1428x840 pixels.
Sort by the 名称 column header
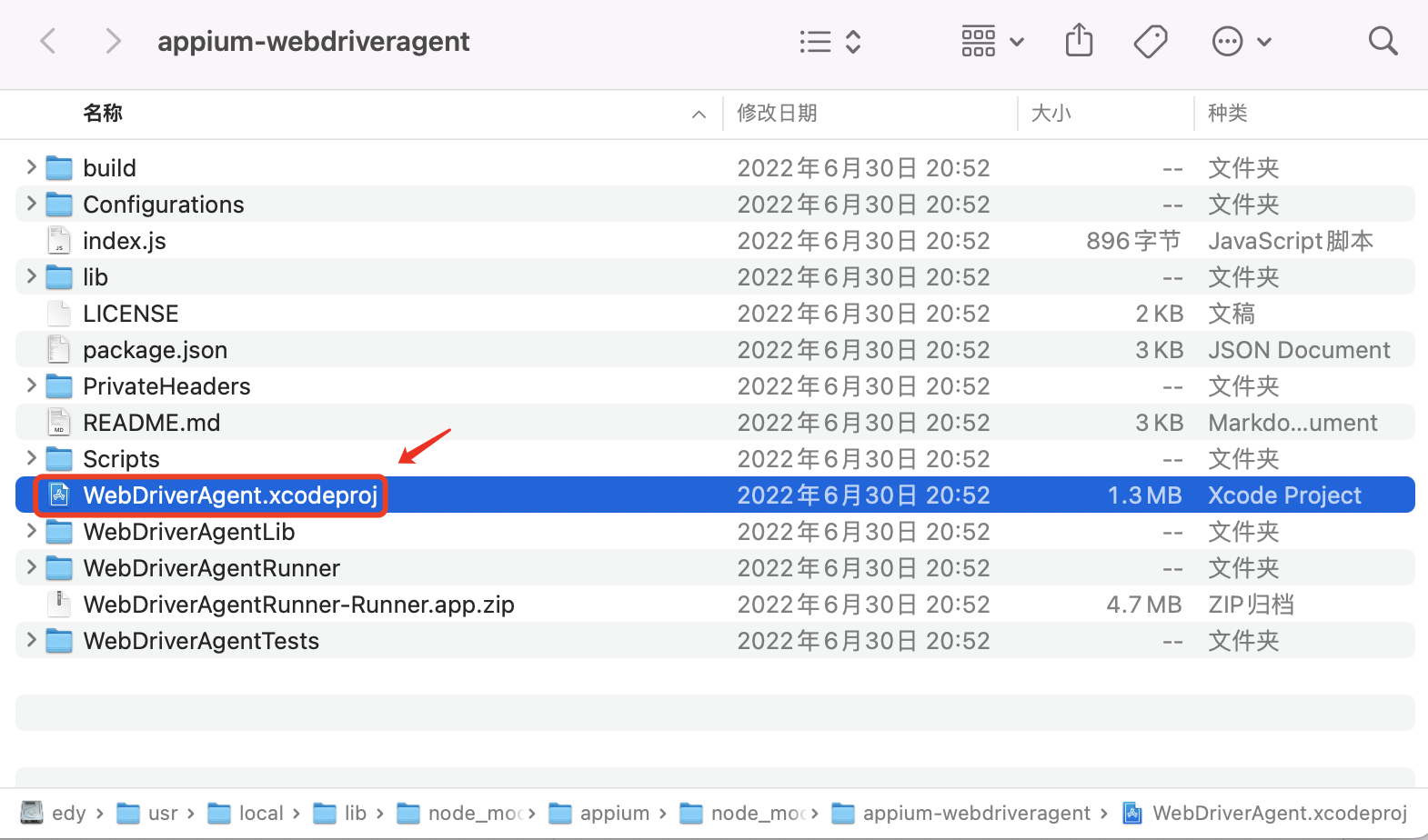click(x=103, y=113)
